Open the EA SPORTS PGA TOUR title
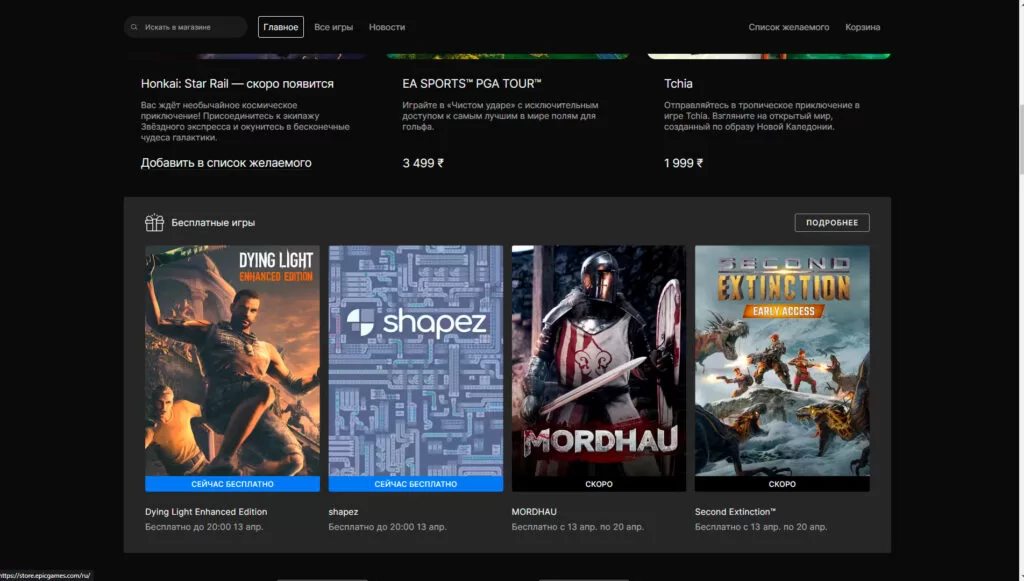The width and height of the screenshot is (1024, 581). [471, 84]
